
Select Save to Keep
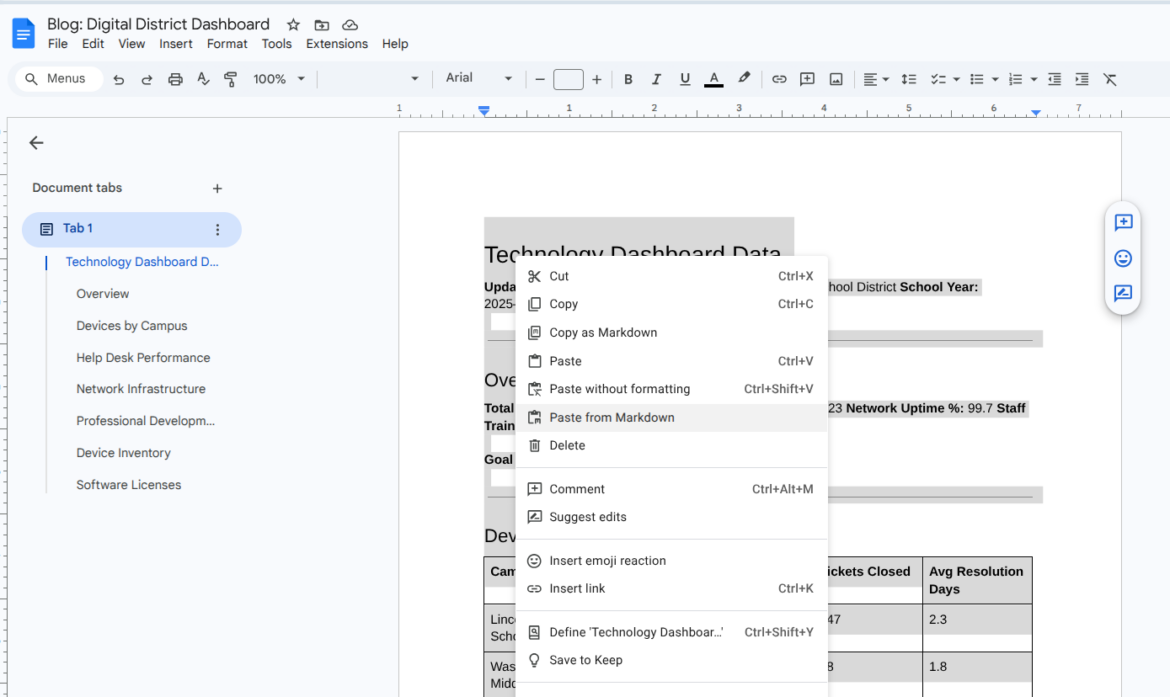pos(672,660)
